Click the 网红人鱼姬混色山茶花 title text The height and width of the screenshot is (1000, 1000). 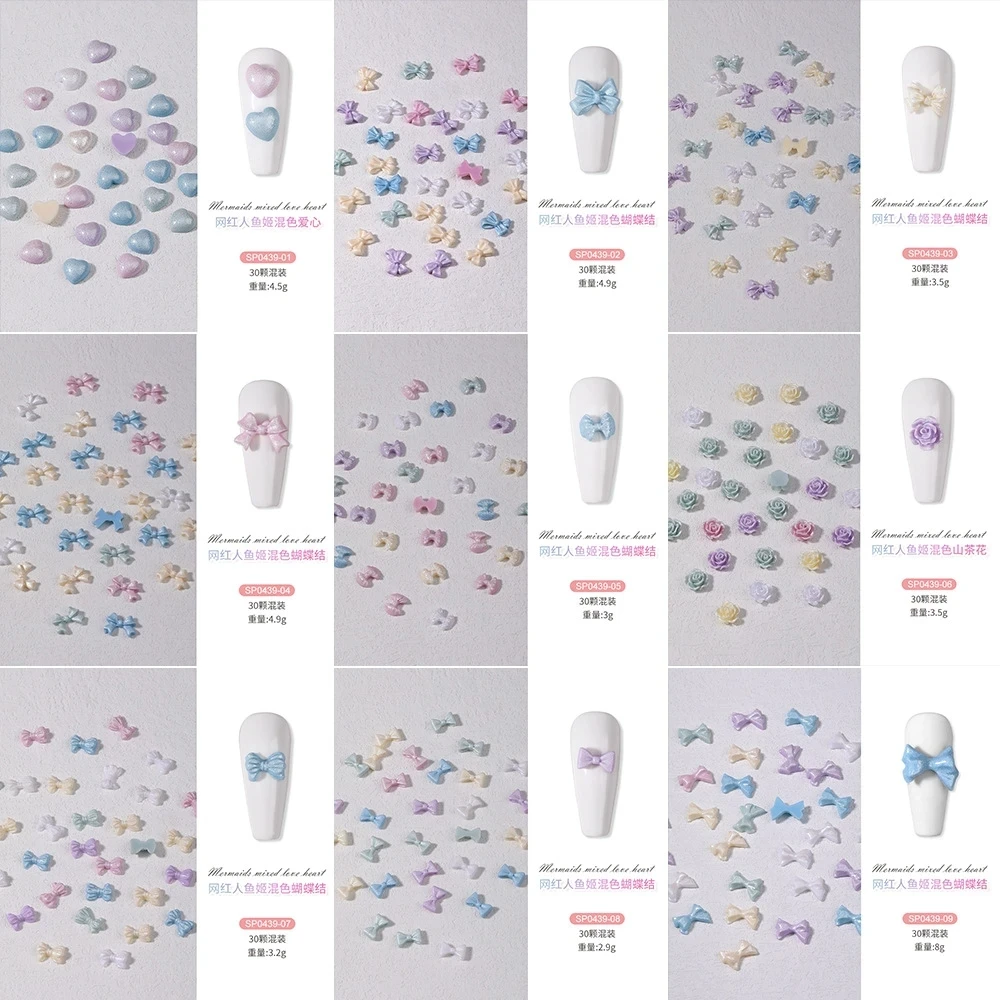point(930,550)
